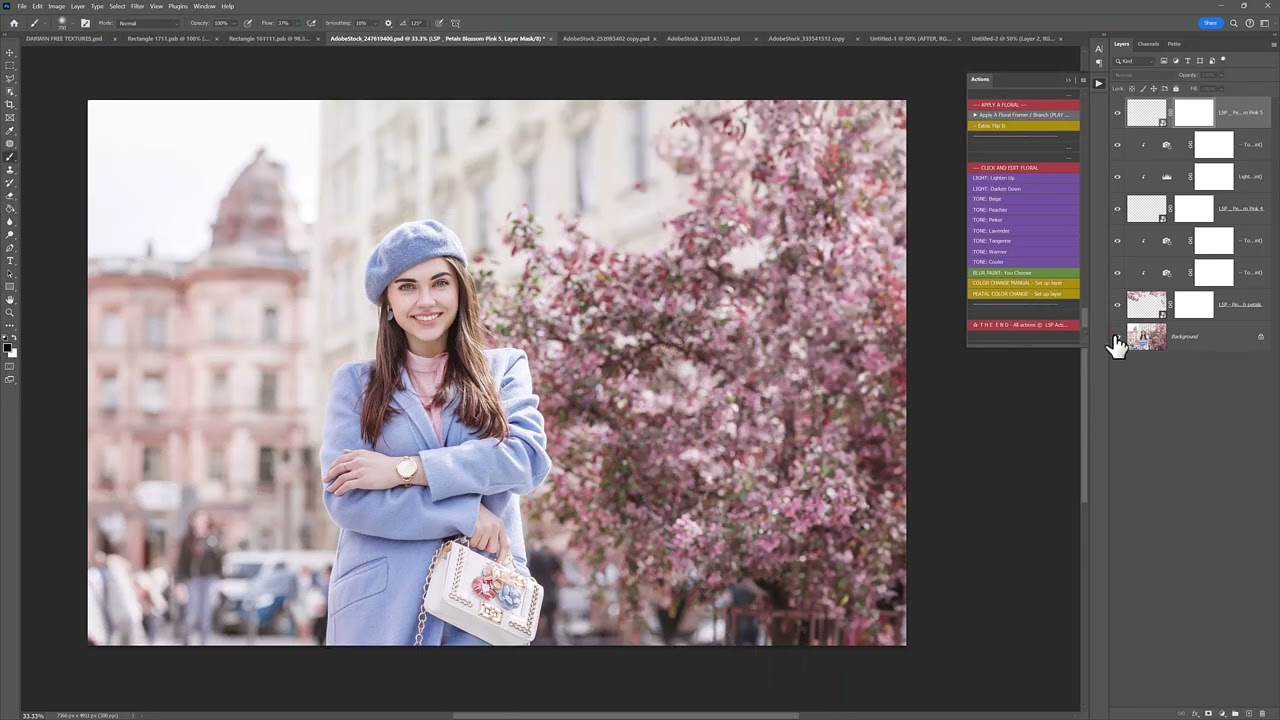Run the 'BLUR PAINT: You Choose' action
Image resolution: width=1280 pixels, height=720 pixels.
coord(1024,273)
